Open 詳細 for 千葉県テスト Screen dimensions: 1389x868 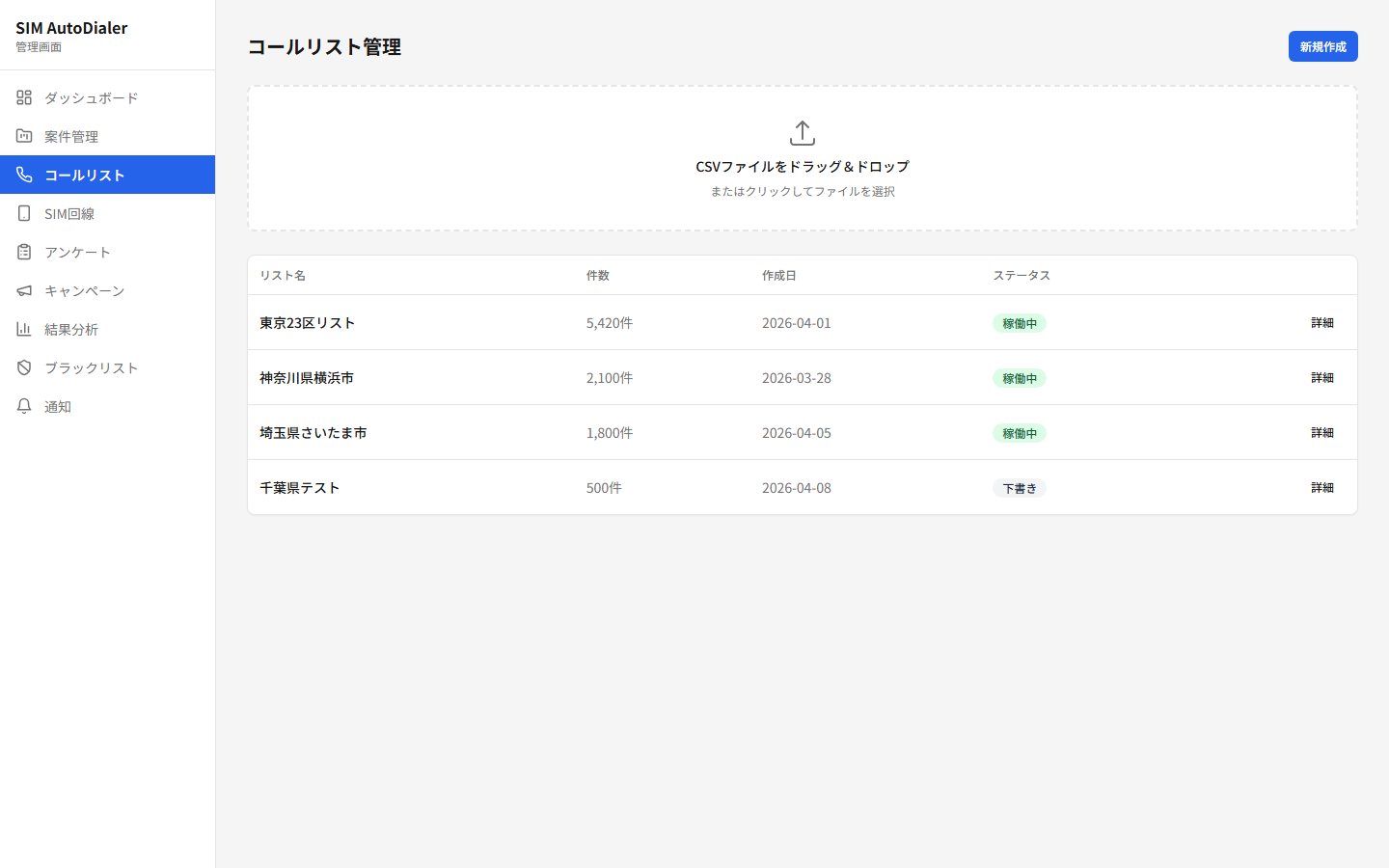pos(1322,488)
